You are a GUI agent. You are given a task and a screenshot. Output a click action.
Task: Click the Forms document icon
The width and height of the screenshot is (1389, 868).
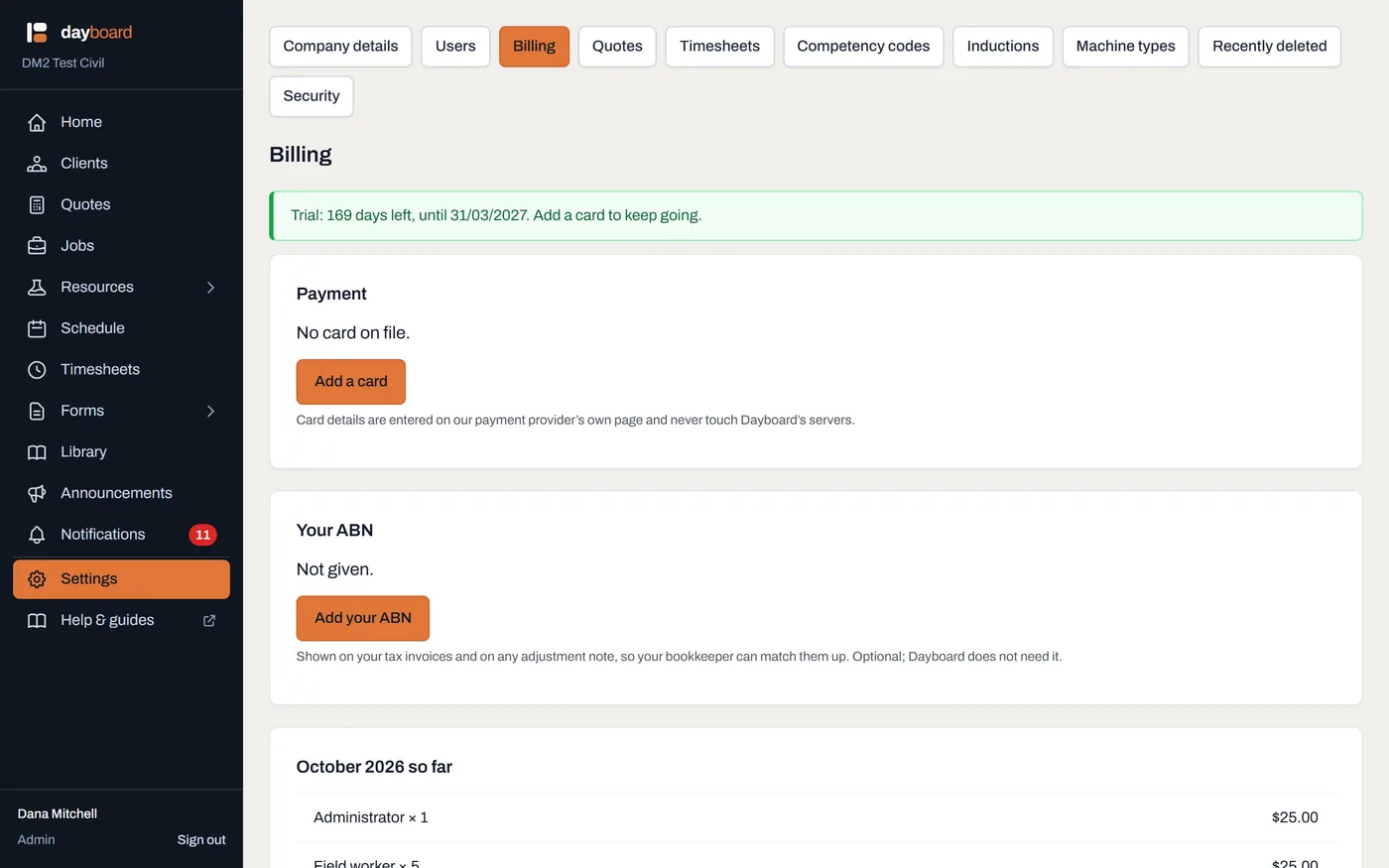tap(37, 411)
